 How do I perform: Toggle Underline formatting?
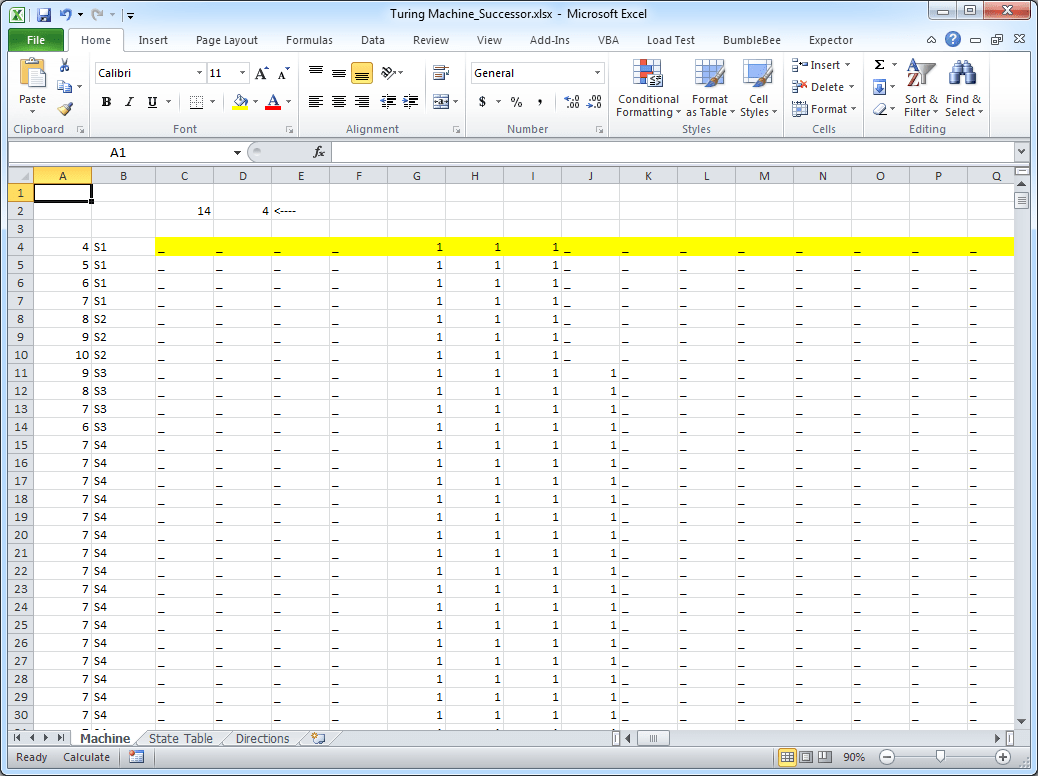152,101
